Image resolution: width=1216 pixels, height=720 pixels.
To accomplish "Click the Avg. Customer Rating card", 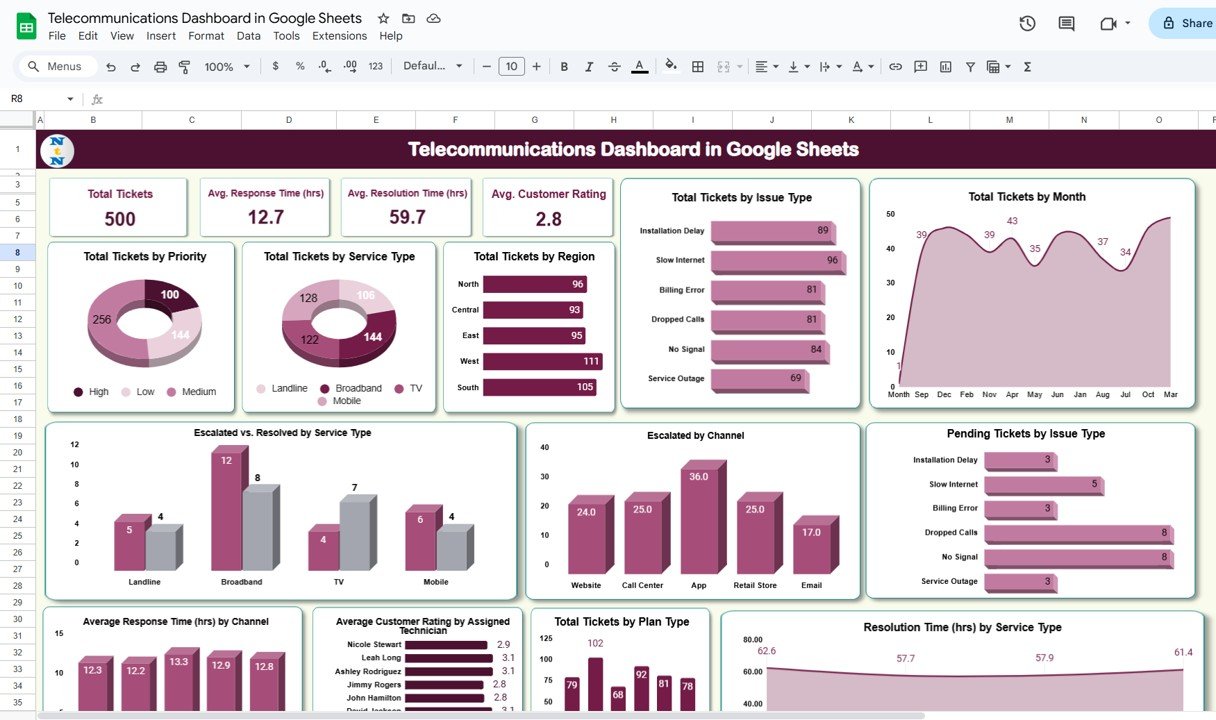I will (x=548, y=207).
